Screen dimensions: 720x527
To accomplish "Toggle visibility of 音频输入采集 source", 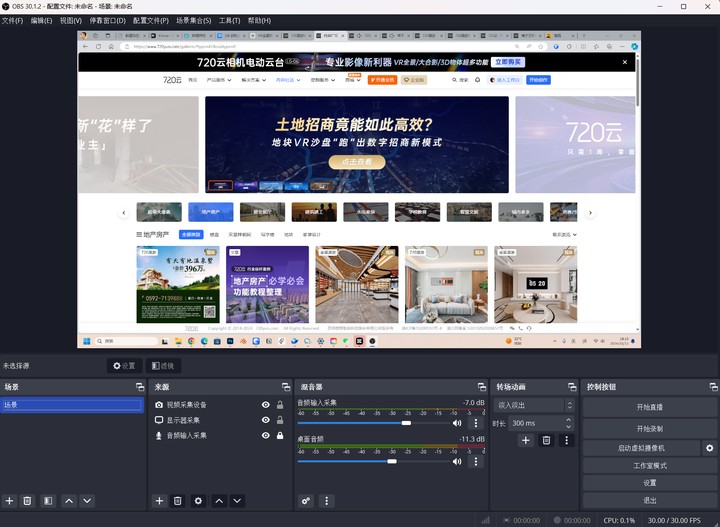I will tap(266, 435).
